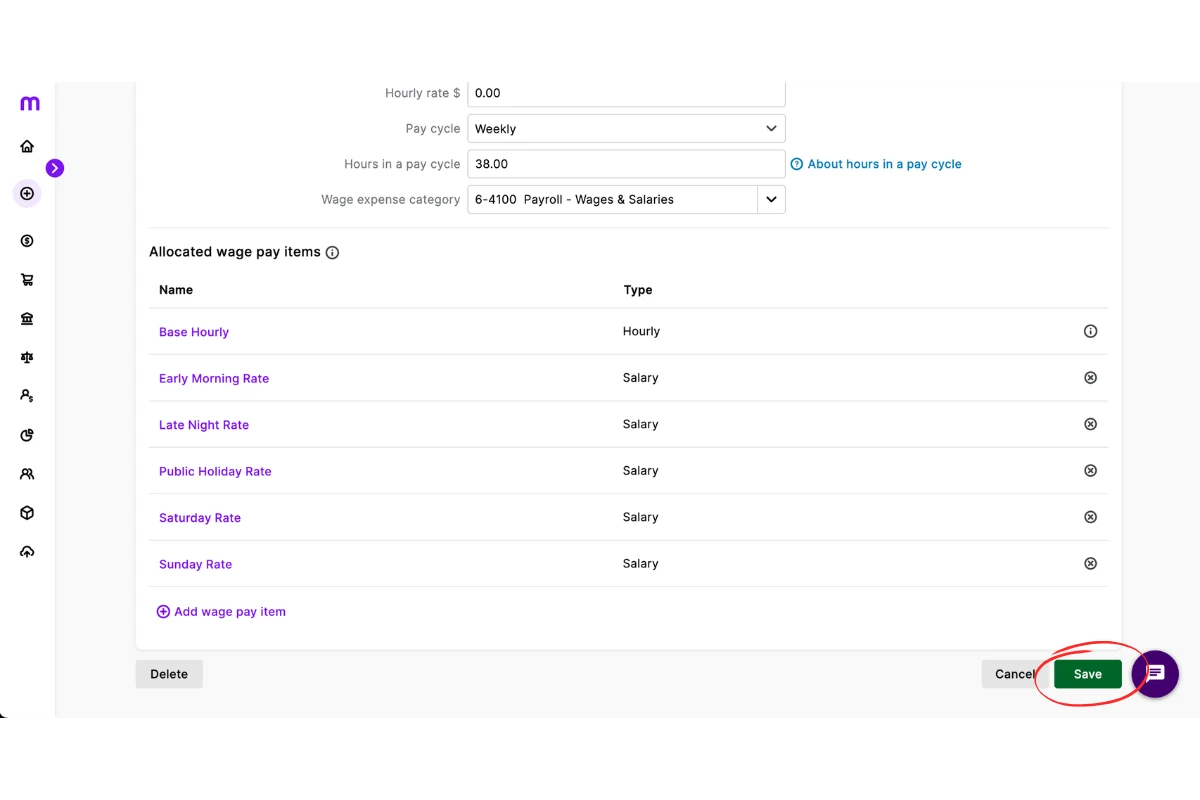
Task: Remove the Late Night Rate pay item
Action: (x=1090, y=424)
